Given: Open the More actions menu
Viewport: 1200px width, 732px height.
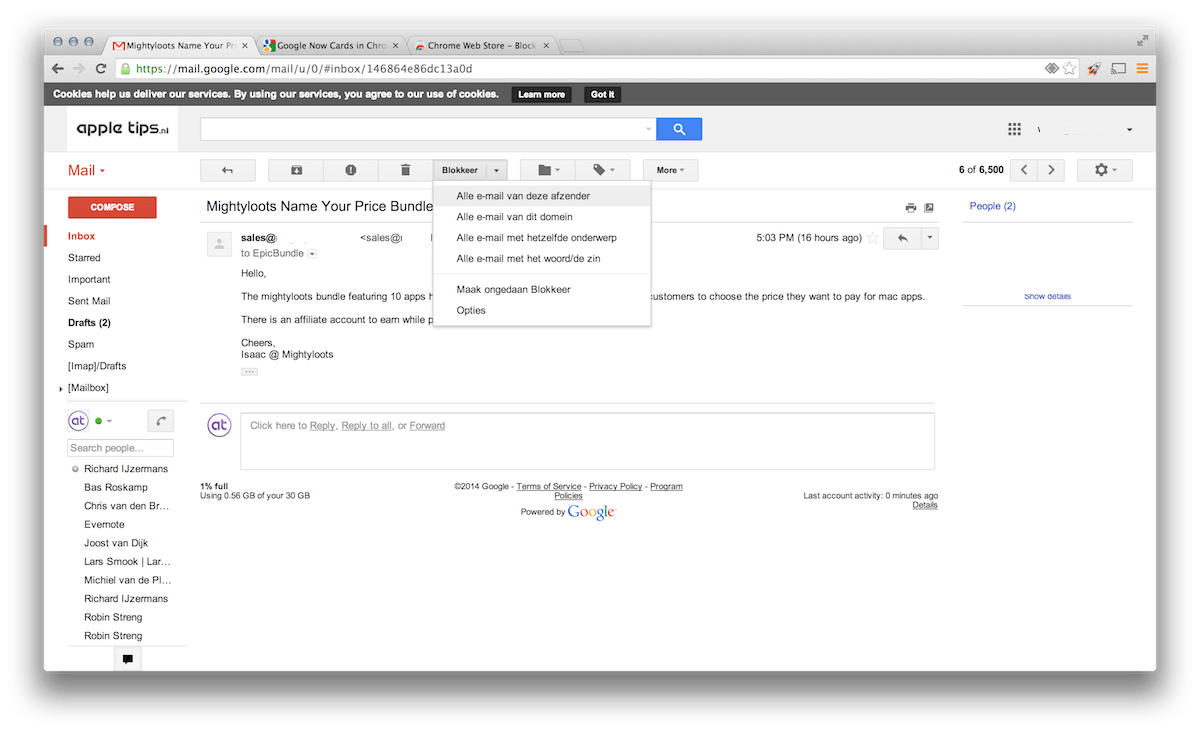Looking at the screenshot, I should tap(670, 170).
